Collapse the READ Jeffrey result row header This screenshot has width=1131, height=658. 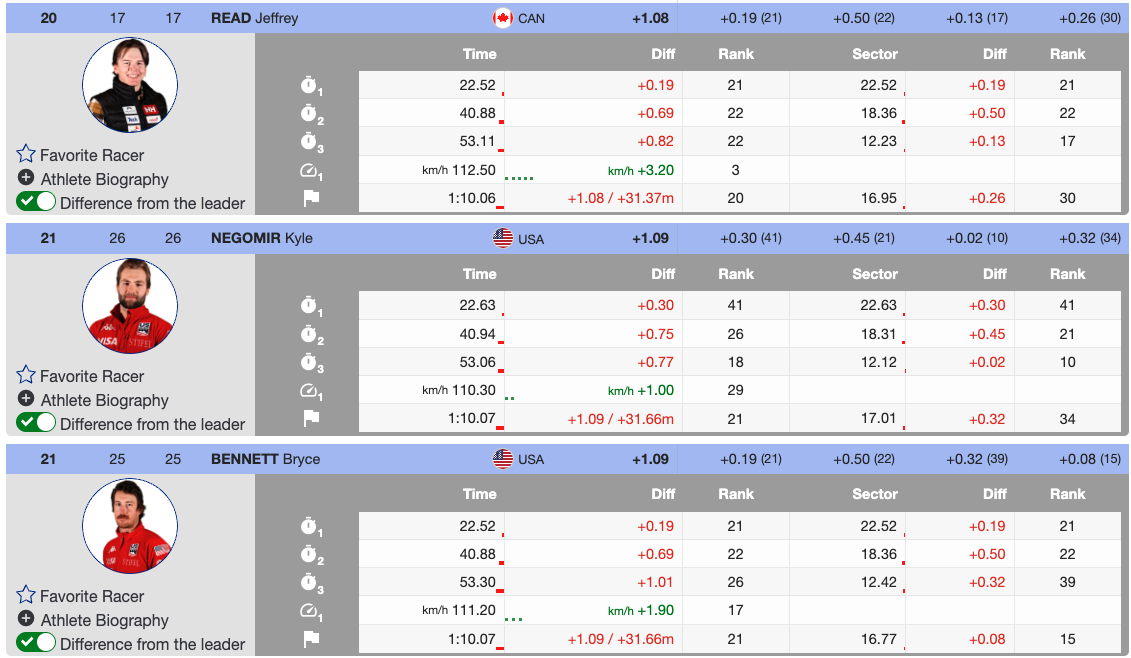tap(254, 18)
